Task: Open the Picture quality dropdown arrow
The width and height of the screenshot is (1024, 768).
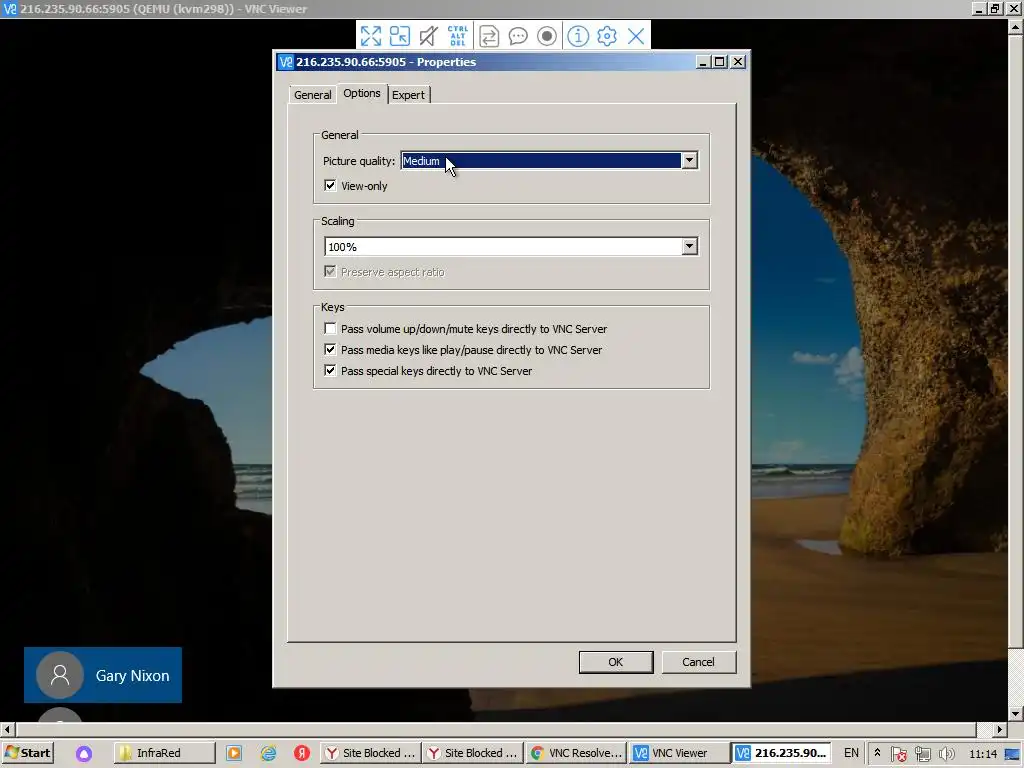Action: tap(690, 161)
